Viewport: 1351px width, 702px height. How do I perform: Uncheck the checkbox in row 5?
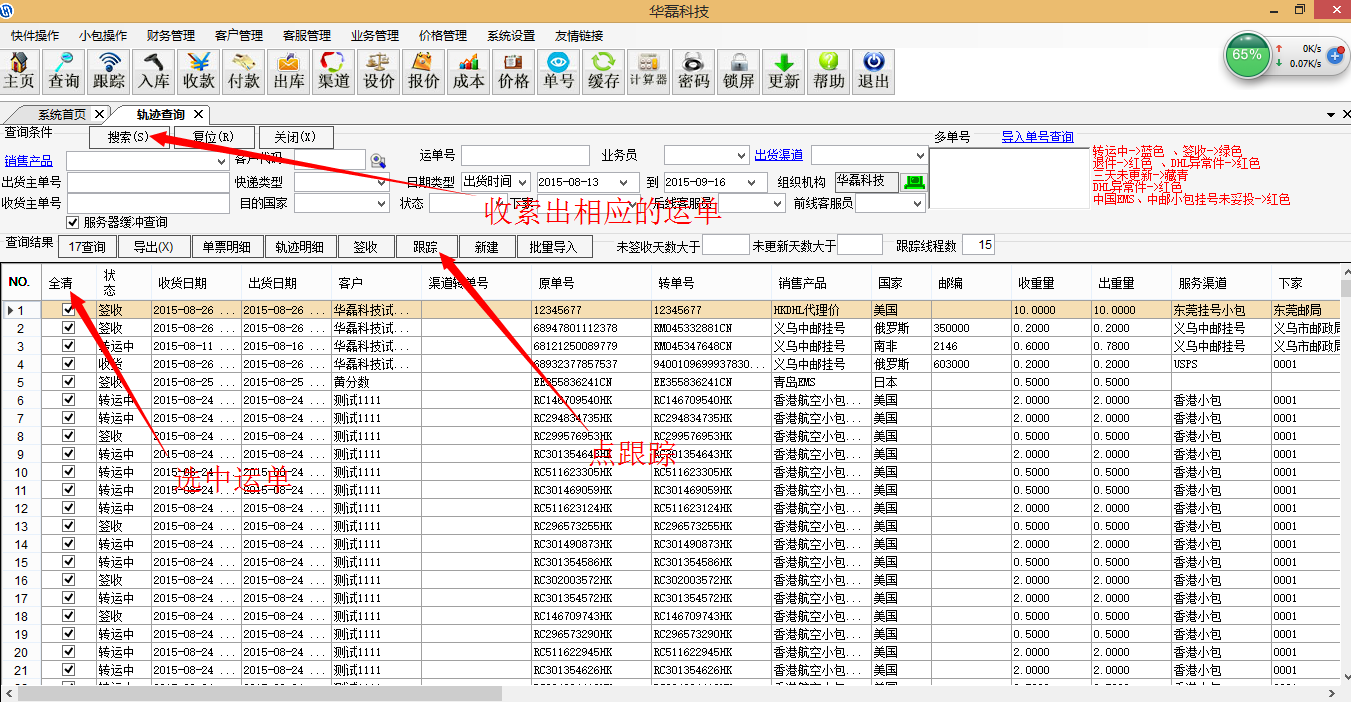pos(69,382)
